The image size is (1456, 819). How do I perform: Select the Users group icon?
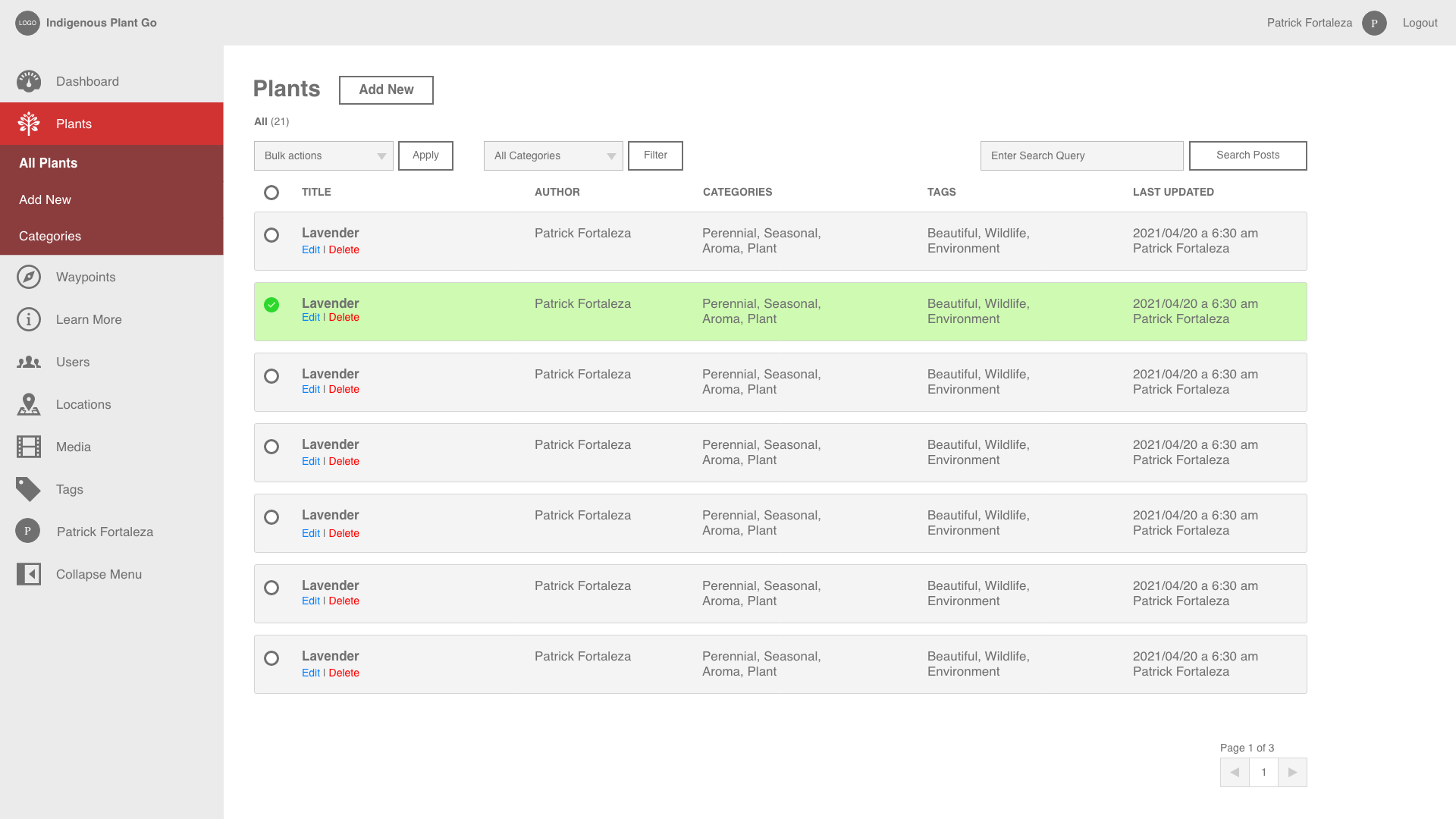[x=29, y=362]
